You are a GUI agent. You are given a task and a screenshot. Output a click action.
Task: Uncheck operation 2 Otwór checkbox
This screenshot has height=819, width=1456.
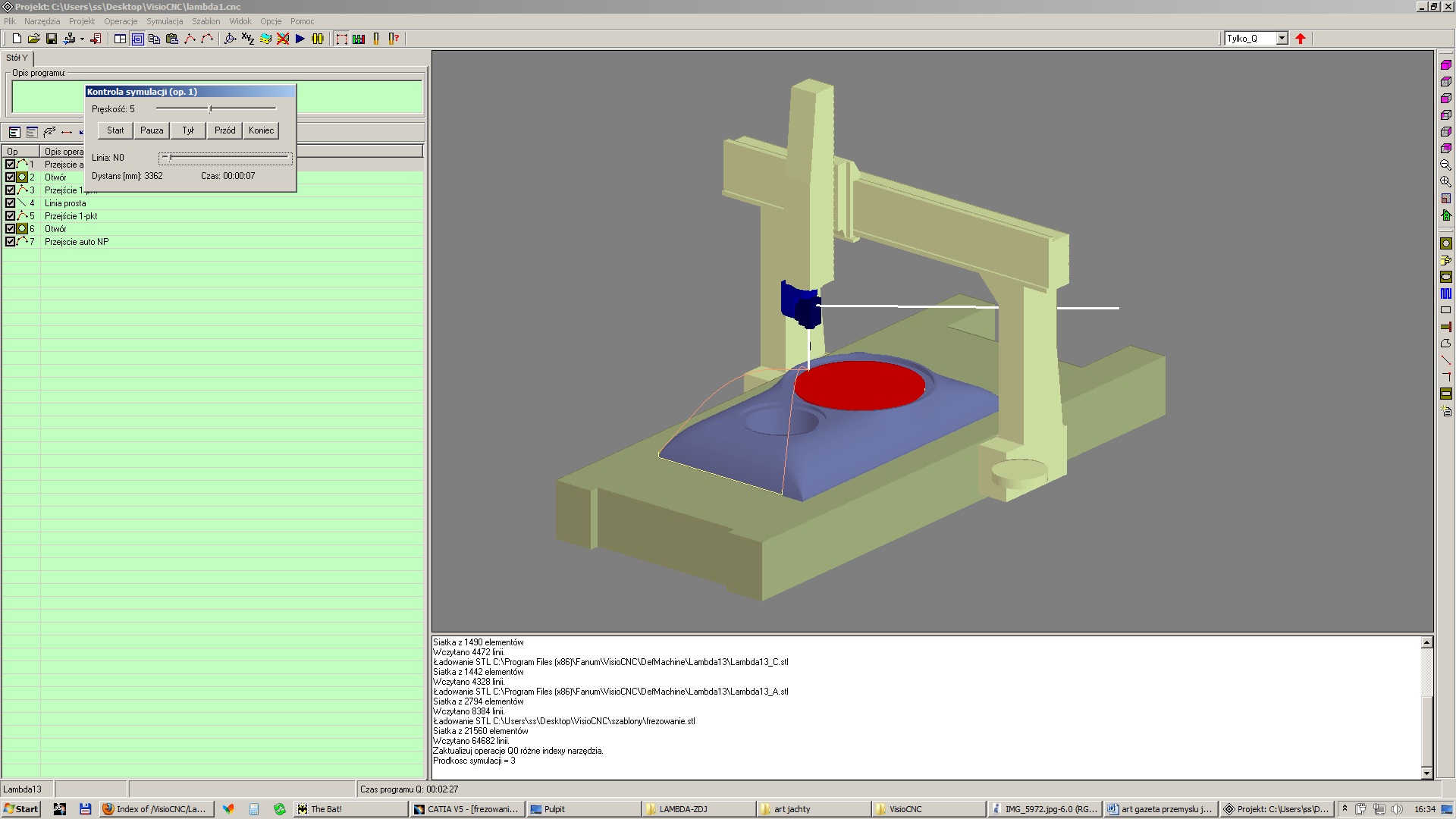[x=10, y=177]
